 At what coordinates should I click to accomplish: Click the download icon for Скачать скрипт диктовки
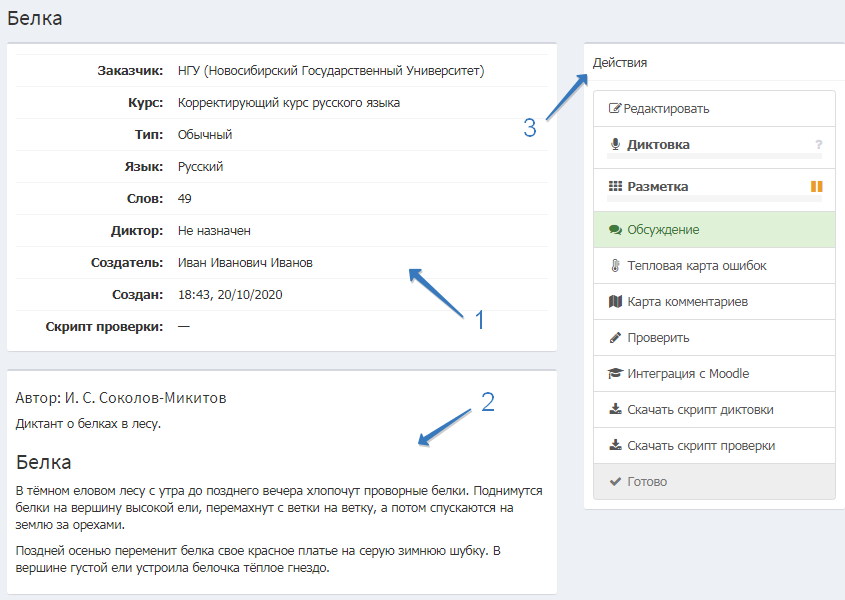tap(615, 410)
